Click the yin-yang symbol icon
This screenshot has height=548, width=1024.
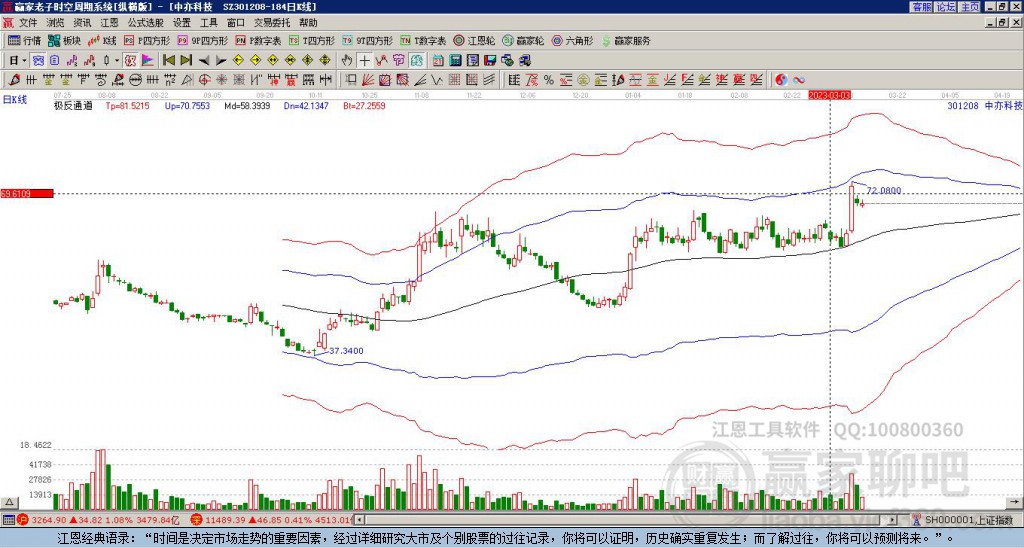(x=781, y=80)
